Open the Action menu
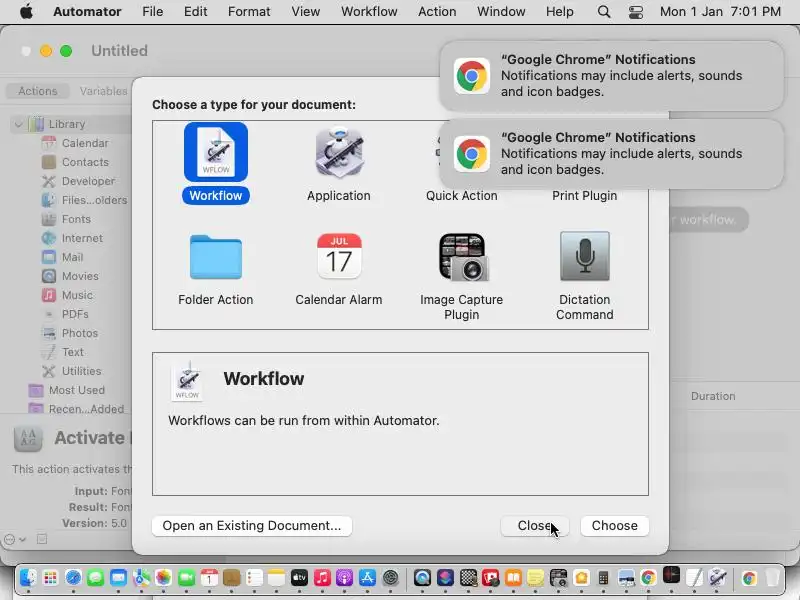Image resolution: width=800 pixels, height=600 pixels. 437,11
